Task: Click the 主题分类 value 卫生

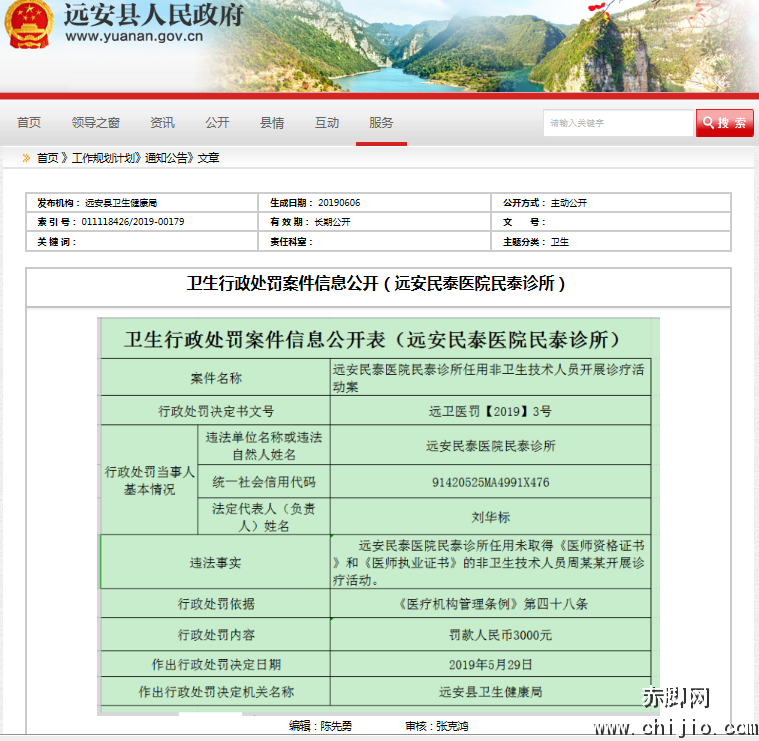Action: coord(560,242)
